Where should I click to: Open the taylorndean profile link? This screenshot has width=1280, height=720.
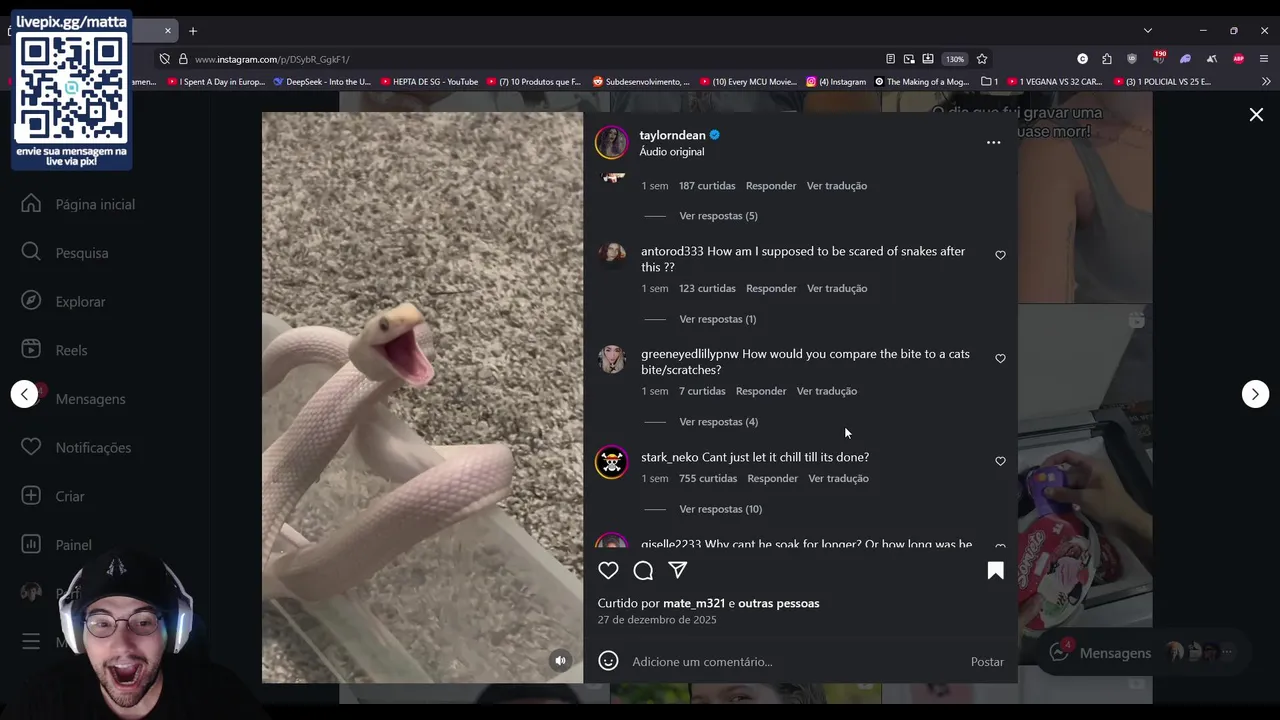point(672,135)
